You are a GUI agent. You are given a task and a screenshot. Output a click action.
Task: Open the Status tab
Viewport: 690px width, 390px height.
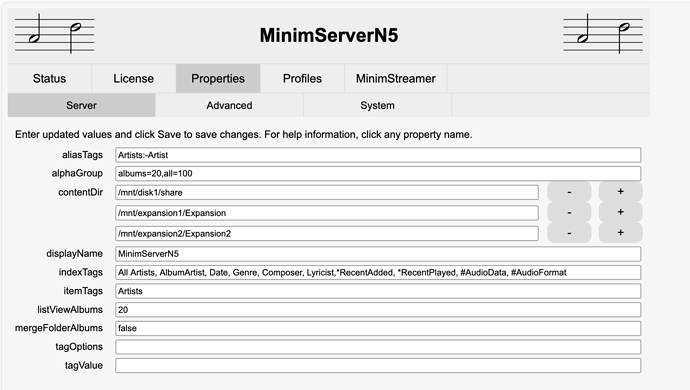(x=49, y=78)
